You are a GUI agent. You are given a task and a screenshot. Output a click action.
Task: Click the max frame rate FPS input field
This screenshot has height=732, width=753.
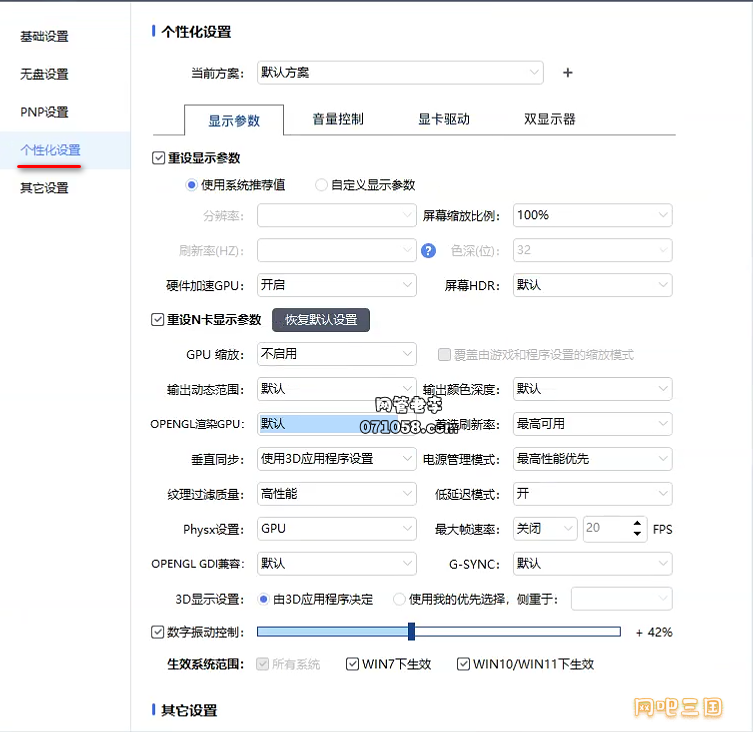tap(604, 528)
